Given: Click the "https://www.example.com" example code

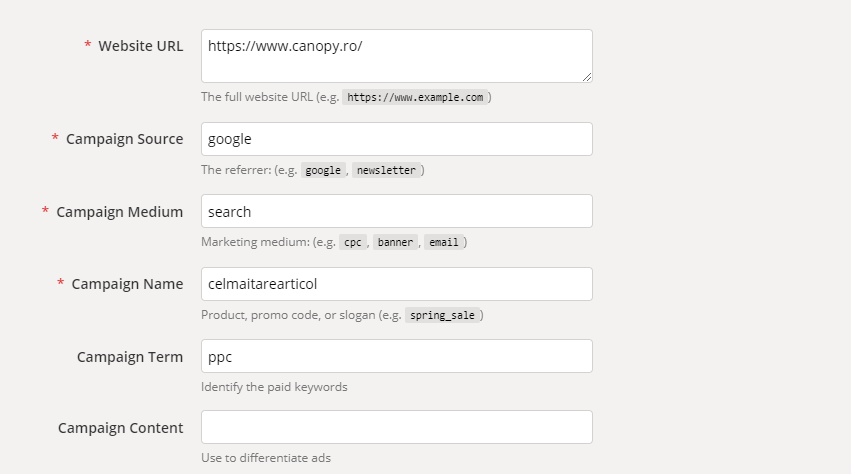Looking at the screenshot, I should pos(415,98).
